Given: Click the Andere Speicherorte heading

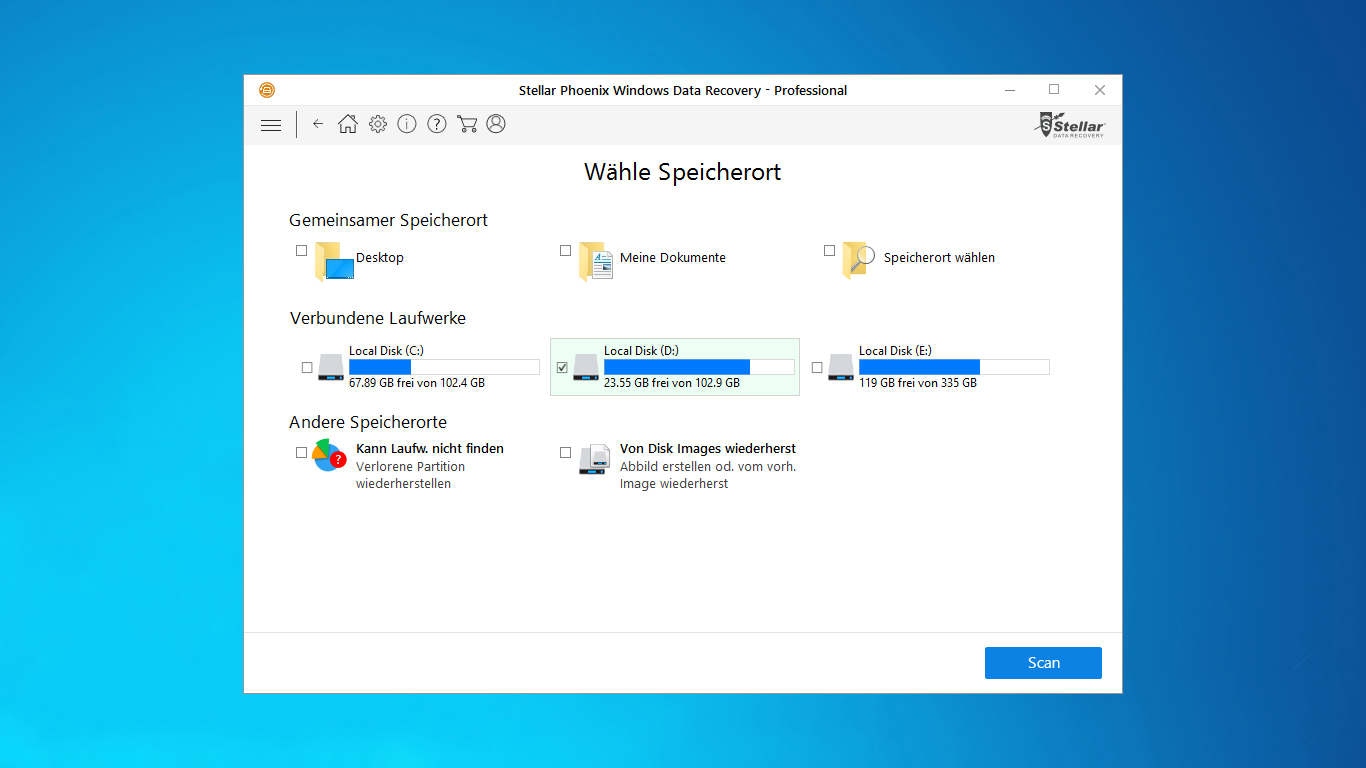Looking at the screenshot, I should pyautogui.click(x=368, y=422).
